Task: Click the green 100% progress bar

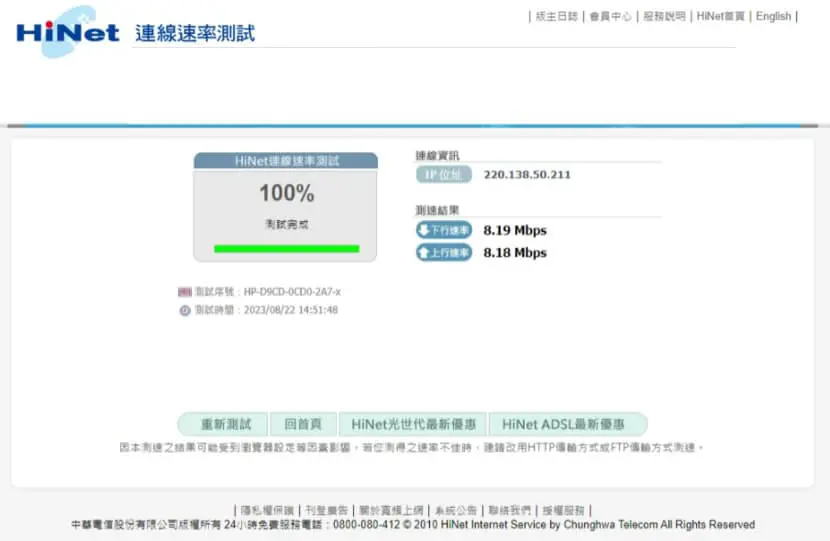Action: coord(286,249)
